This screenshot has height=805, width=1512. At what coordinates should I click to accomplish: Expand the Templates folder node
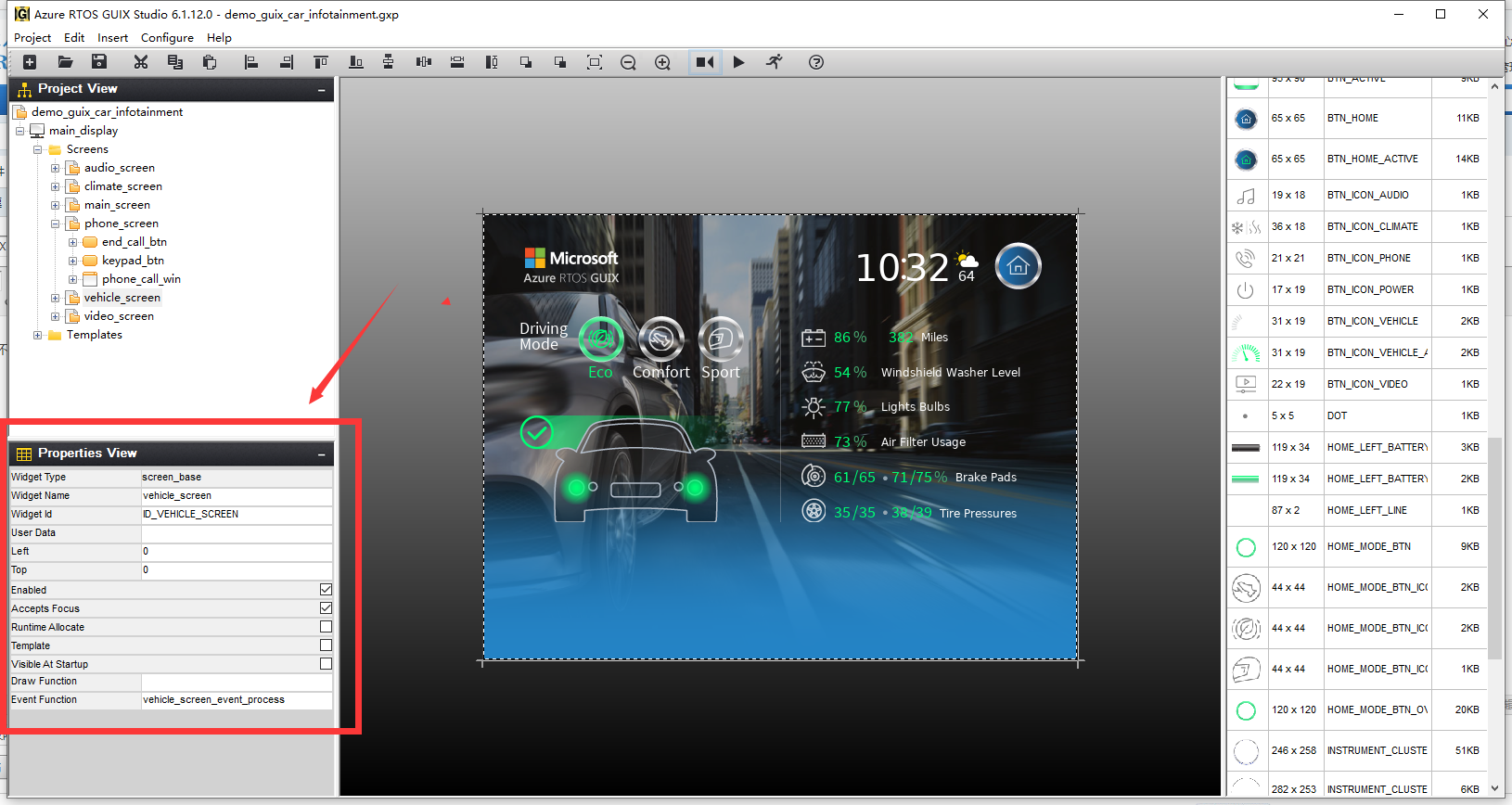coord(38,335)
